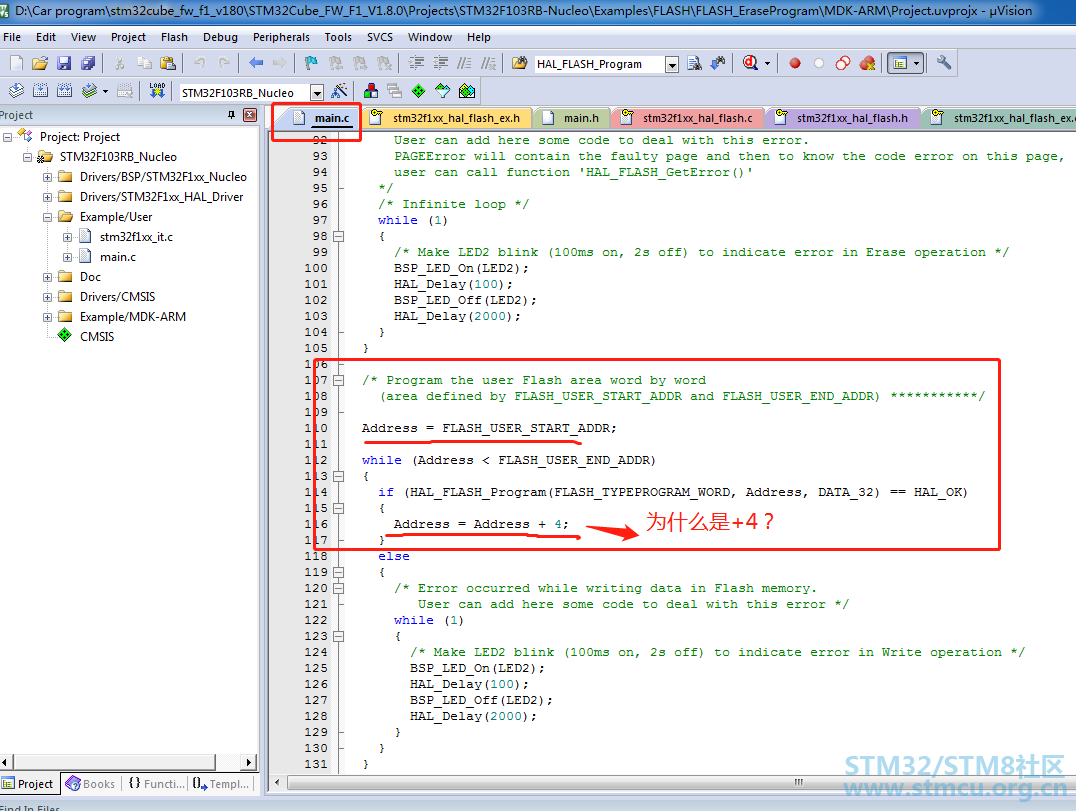Viewport: 1076px width, 811px height.
Task: Switch to the stm32f1xx_hal_flash.c tab
Action: click(688, 118)
